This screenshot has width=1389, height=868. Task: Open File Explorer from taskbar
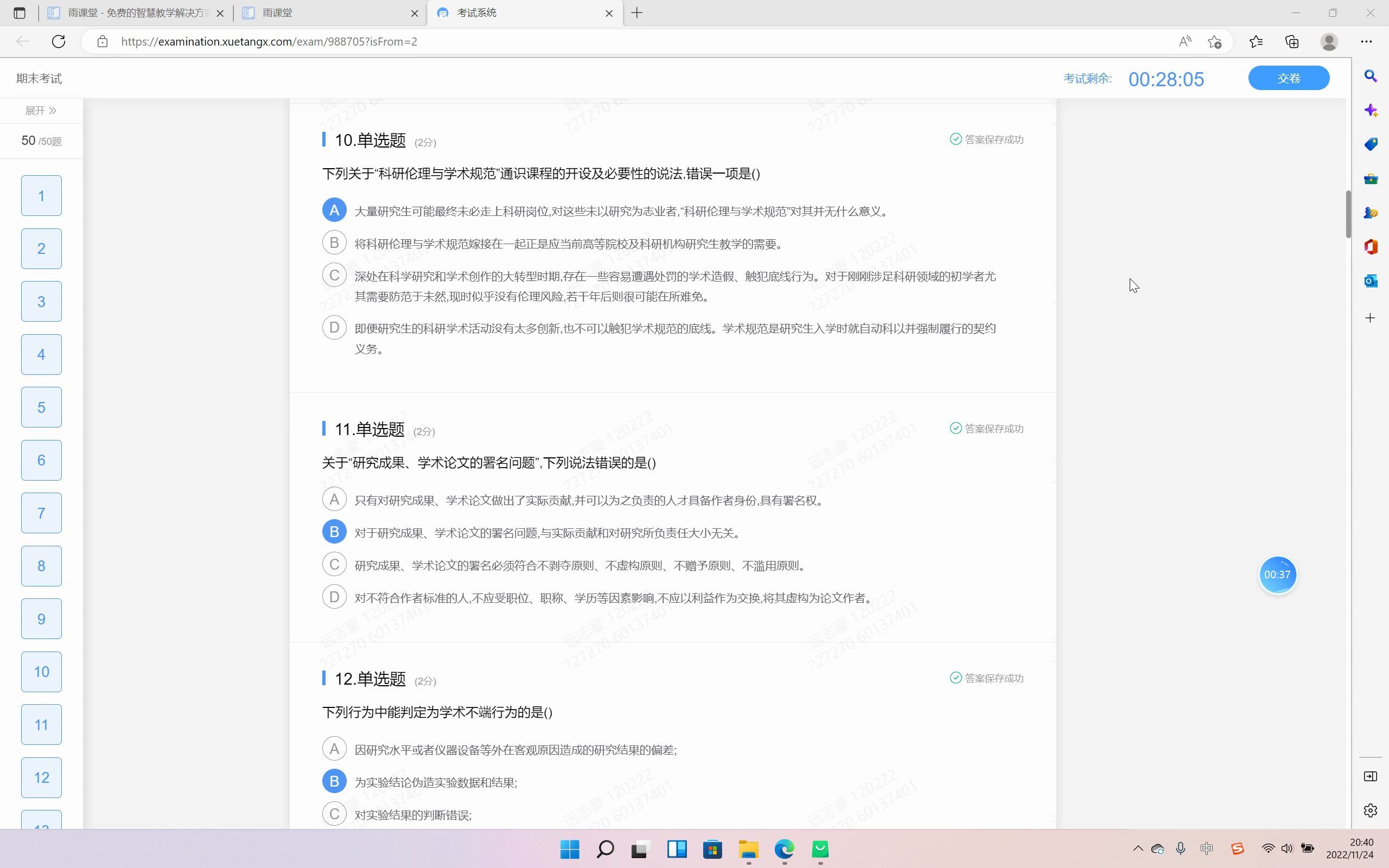(x=748, y=848)
